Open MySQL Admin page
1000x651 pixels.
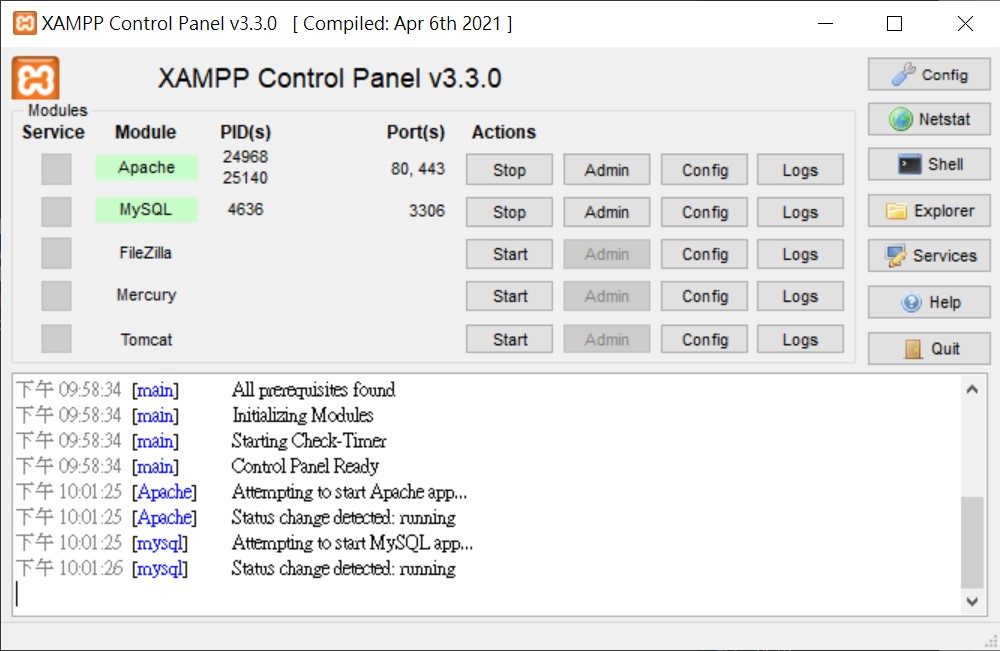tap(607, 212)
